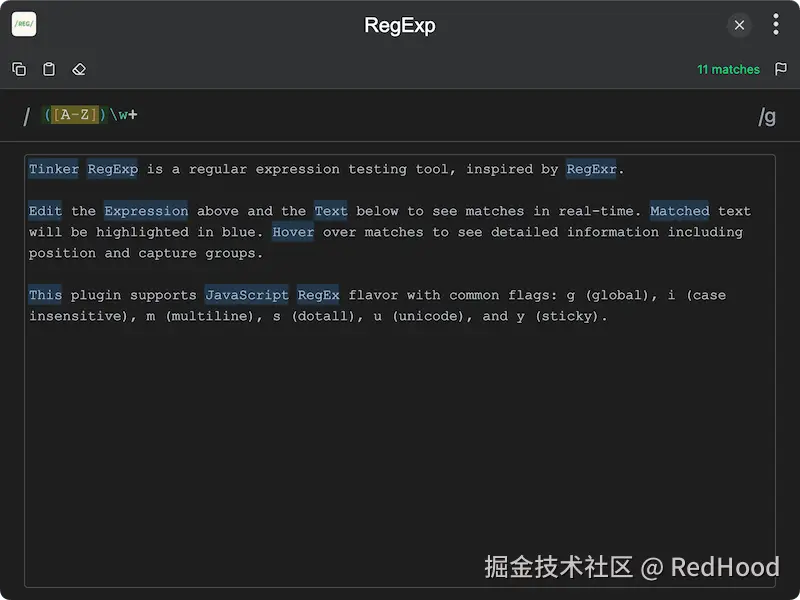Click the regex expression input field
The width and height of the screenshot is (800, 600).
(x=300, y=115)
